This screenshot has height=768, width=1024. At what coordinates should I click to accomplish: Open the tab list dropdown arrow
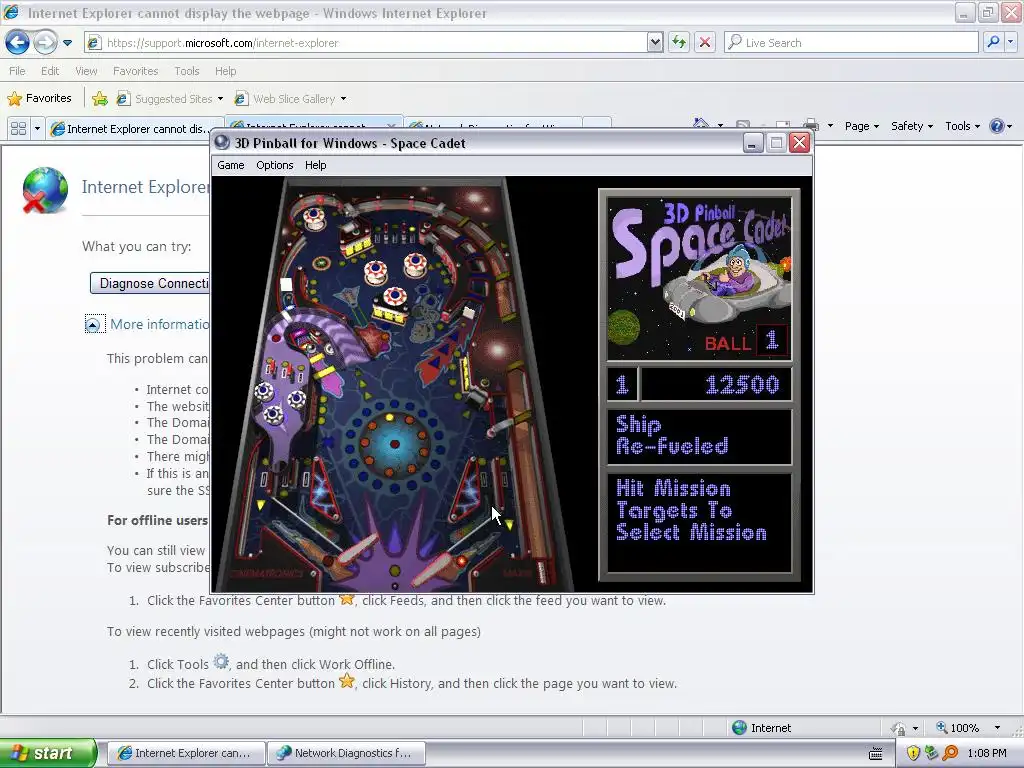pyautogui.click(x=37, y=129)
